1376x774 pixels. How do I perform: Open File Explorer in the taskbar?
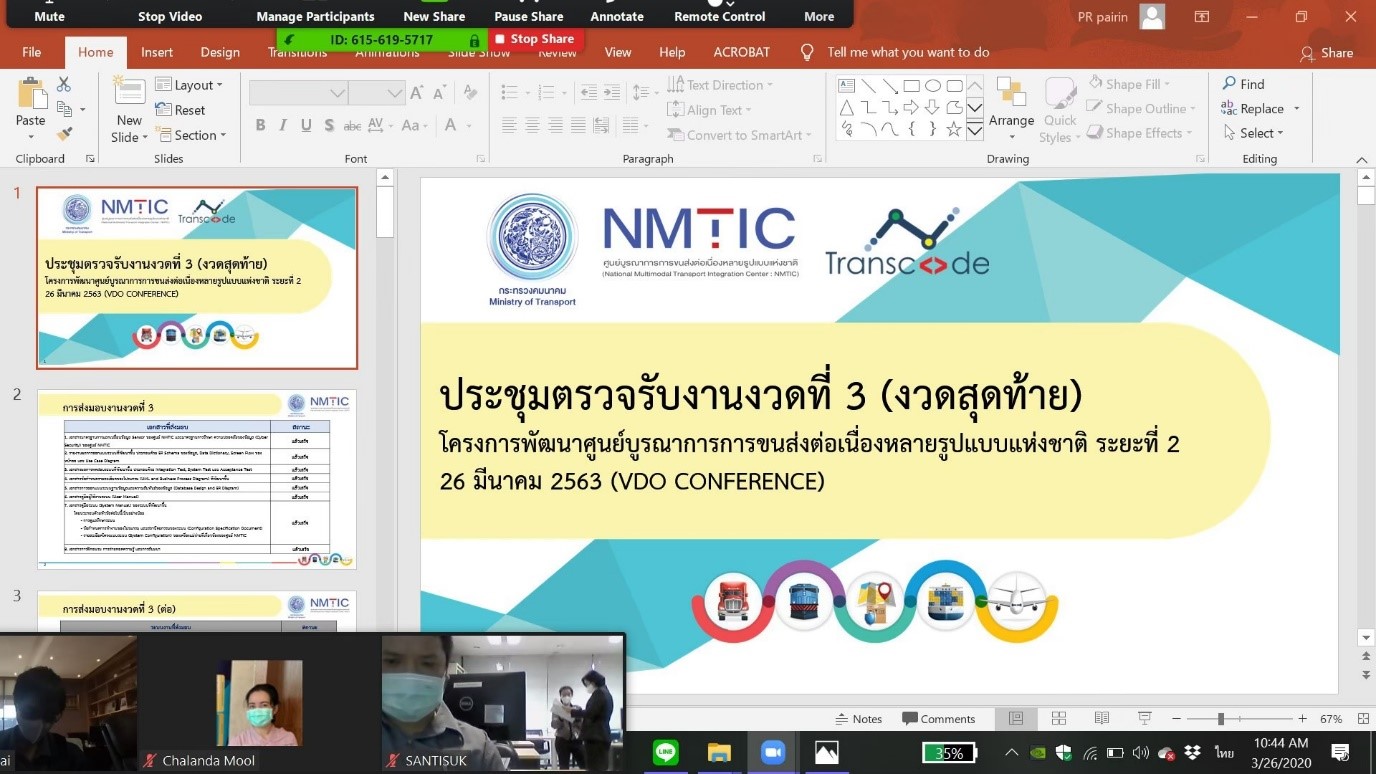tap(719, 752)
